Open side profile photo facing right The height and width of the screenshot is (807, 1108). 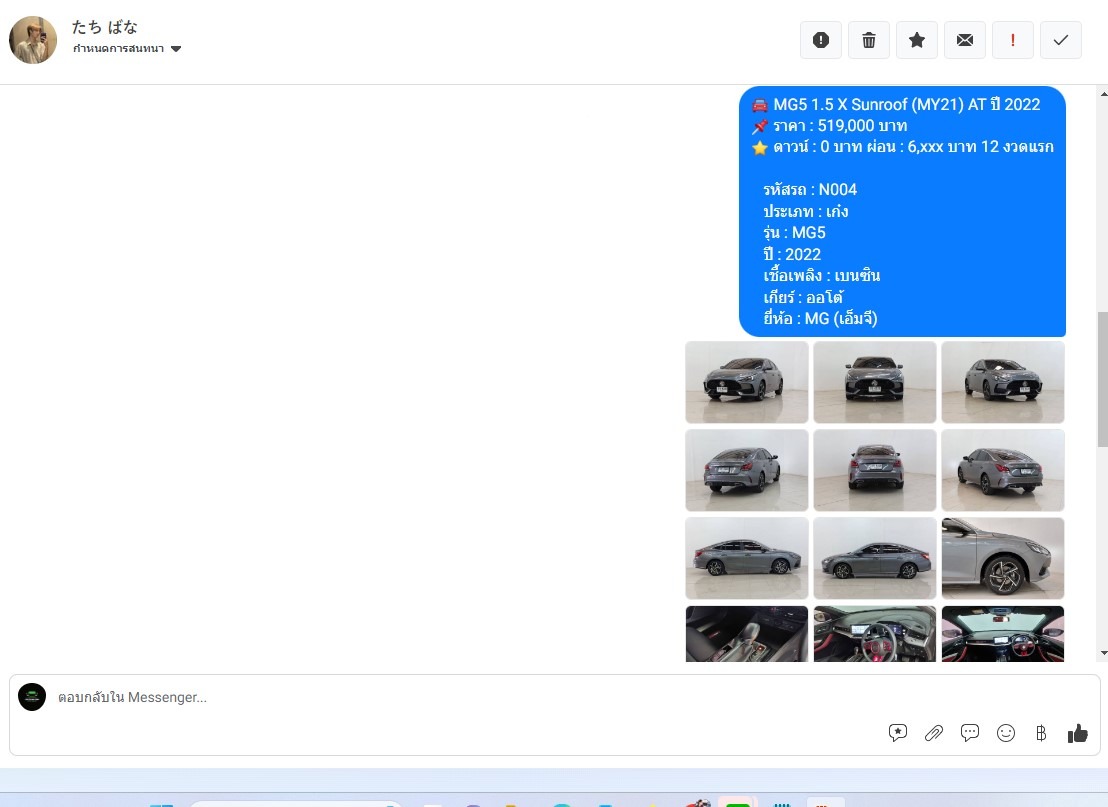tap(747, 558)
